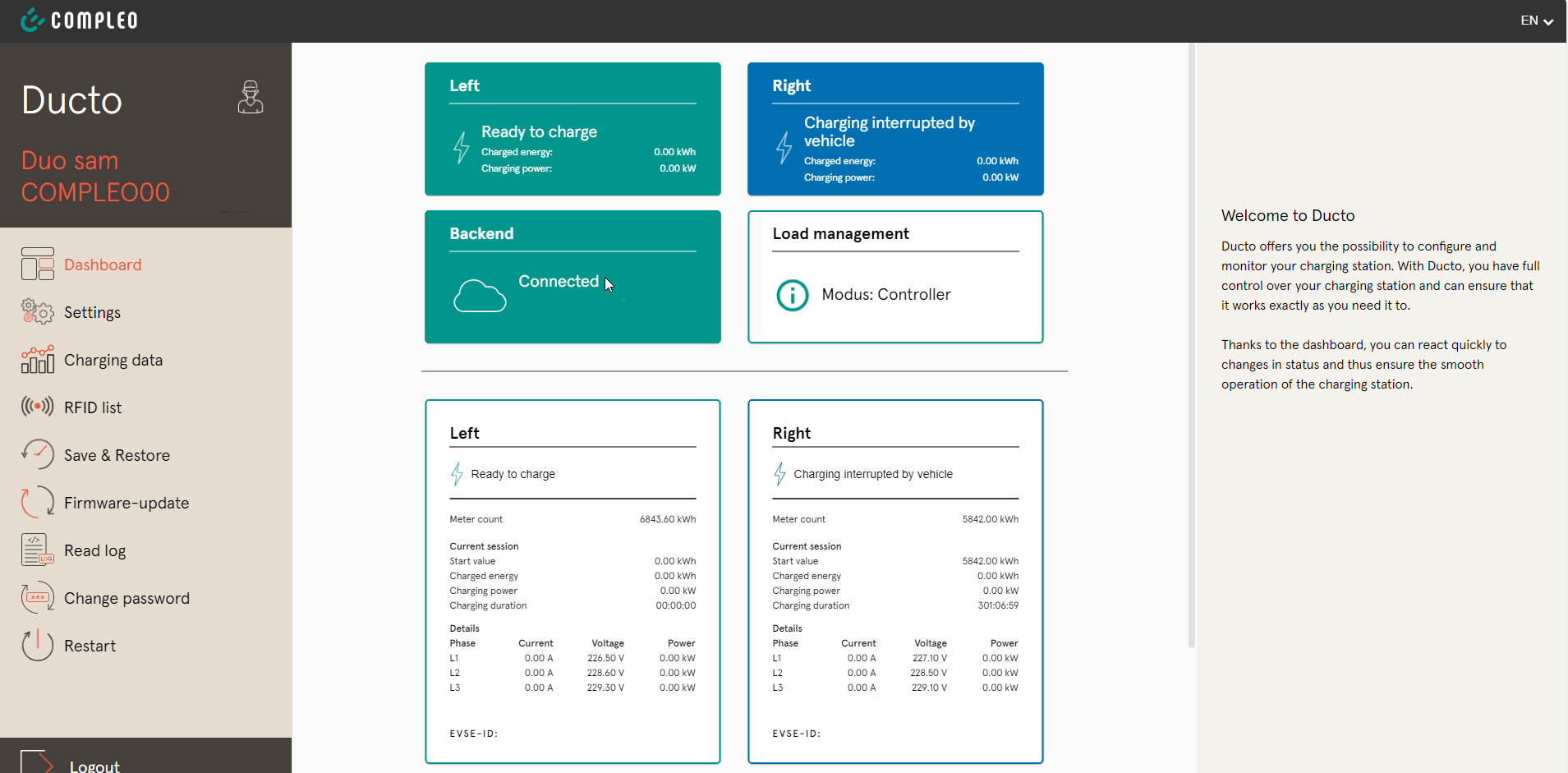Viewport: 1568px width, 773px height.
Task: Go to Firmware-update page
Action: pos(126,503)
